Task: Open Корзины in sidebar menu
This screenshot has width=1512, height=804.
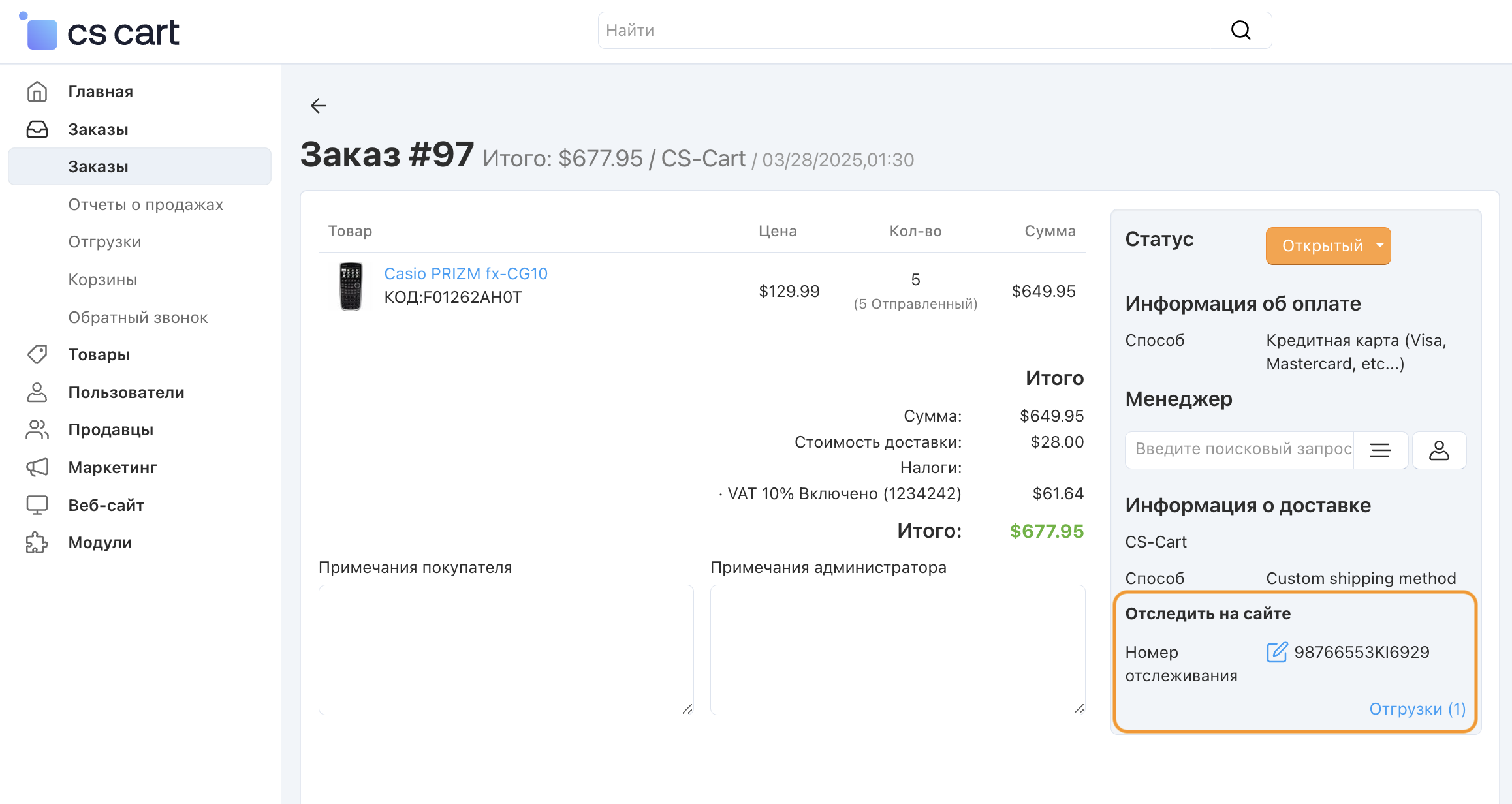Action: pos(102,279)
